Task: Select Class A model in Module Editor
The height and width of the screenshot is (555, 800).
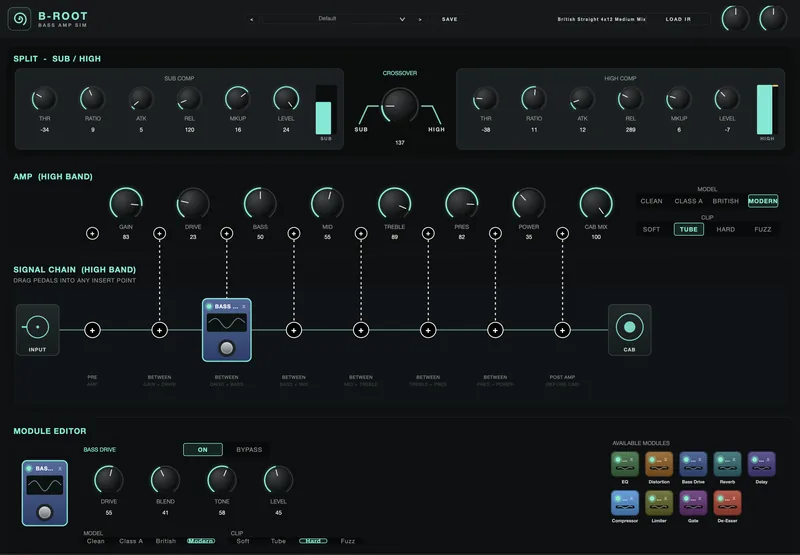Action: pyautogui.click(x=131, y=541)
